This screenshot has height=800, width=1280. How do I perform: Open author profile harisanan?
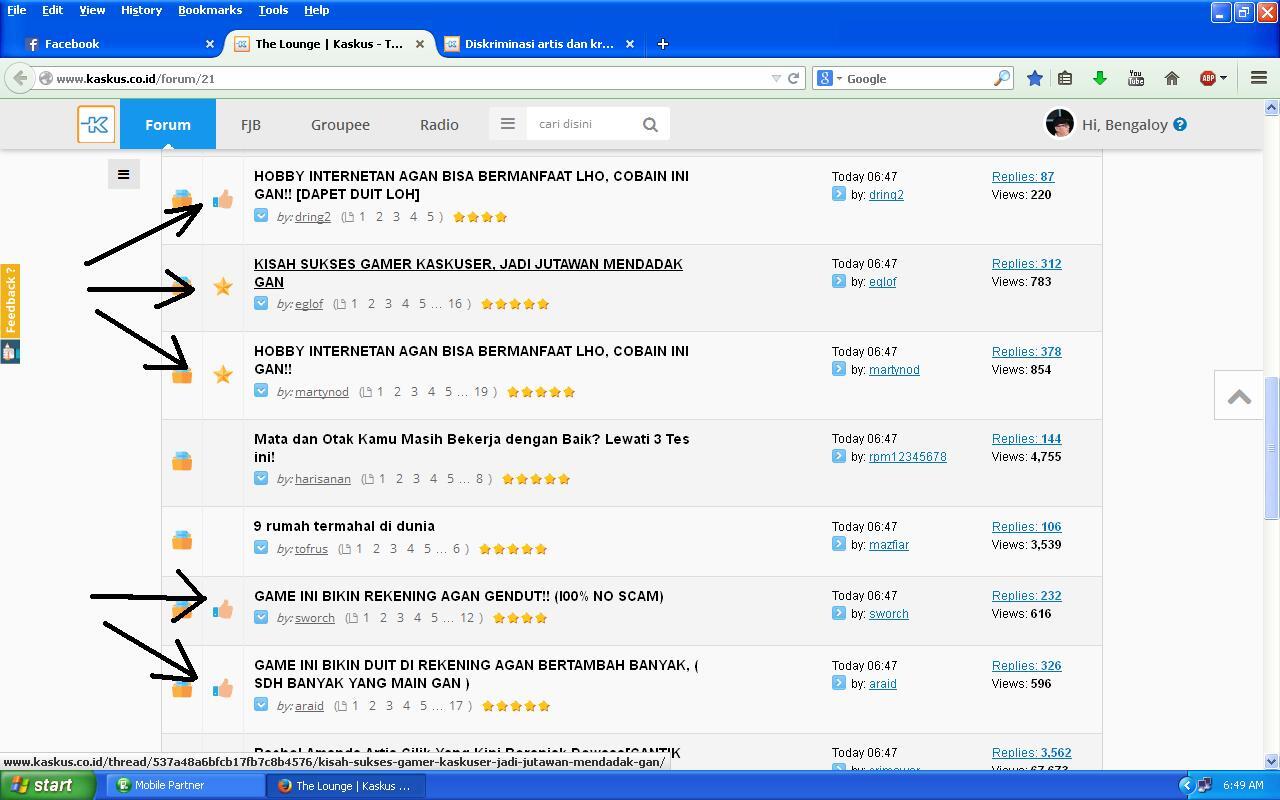[x=323, y=479]
